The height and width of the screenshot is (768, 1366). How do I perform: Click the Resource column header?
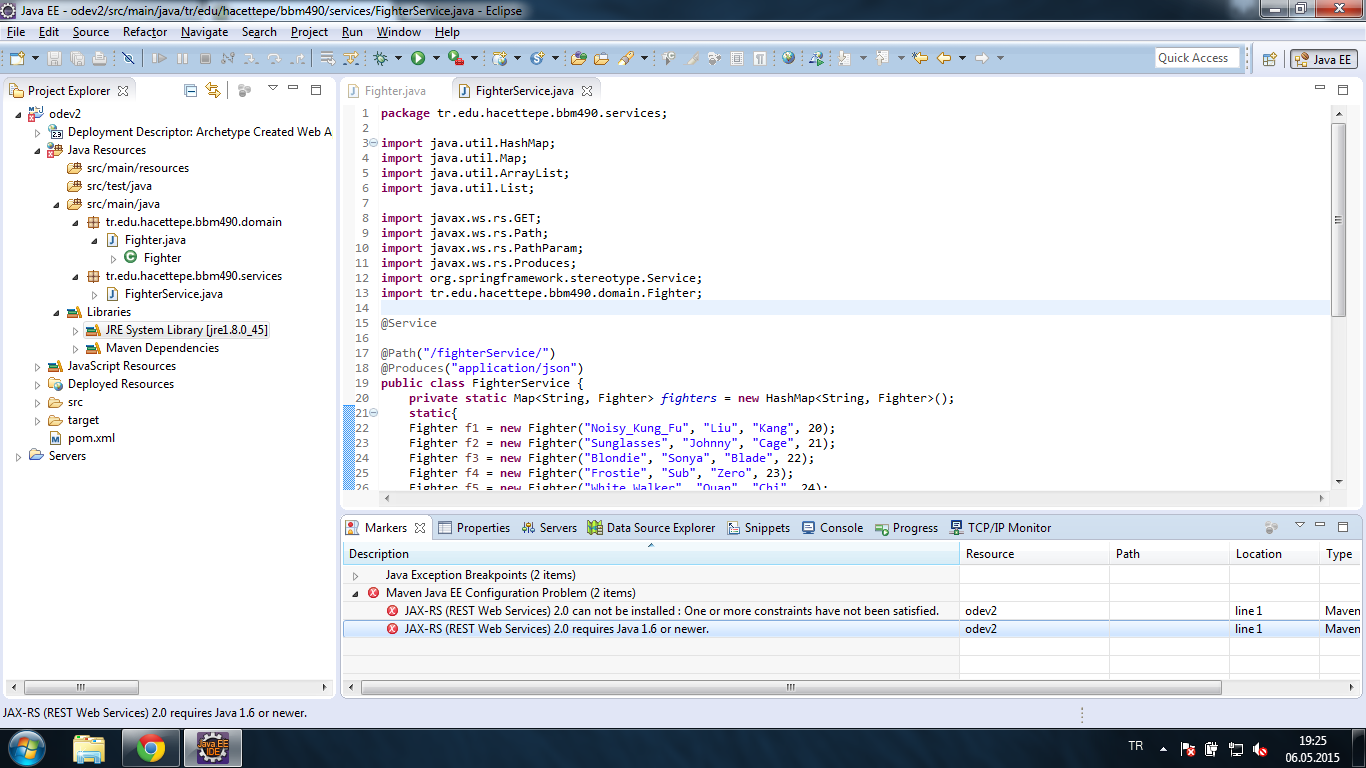coord(1034,554)
